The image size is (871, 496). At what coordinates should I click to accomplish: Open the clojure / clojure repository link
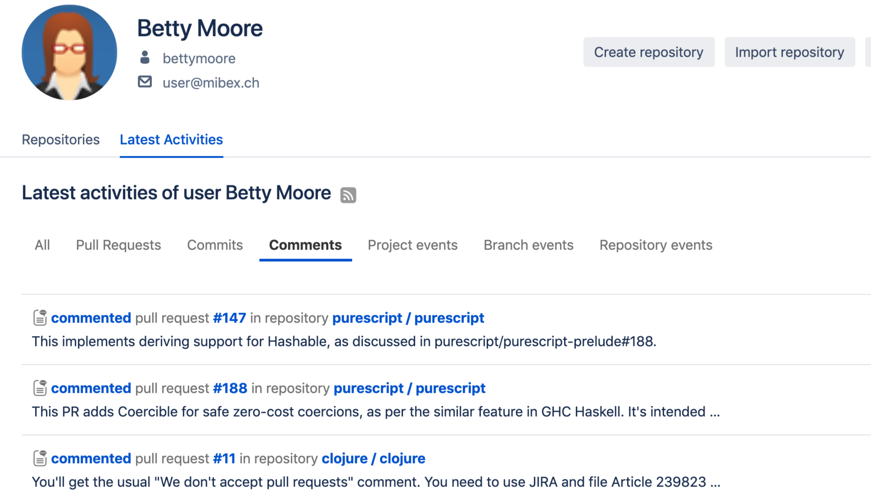tap(373, 458)
